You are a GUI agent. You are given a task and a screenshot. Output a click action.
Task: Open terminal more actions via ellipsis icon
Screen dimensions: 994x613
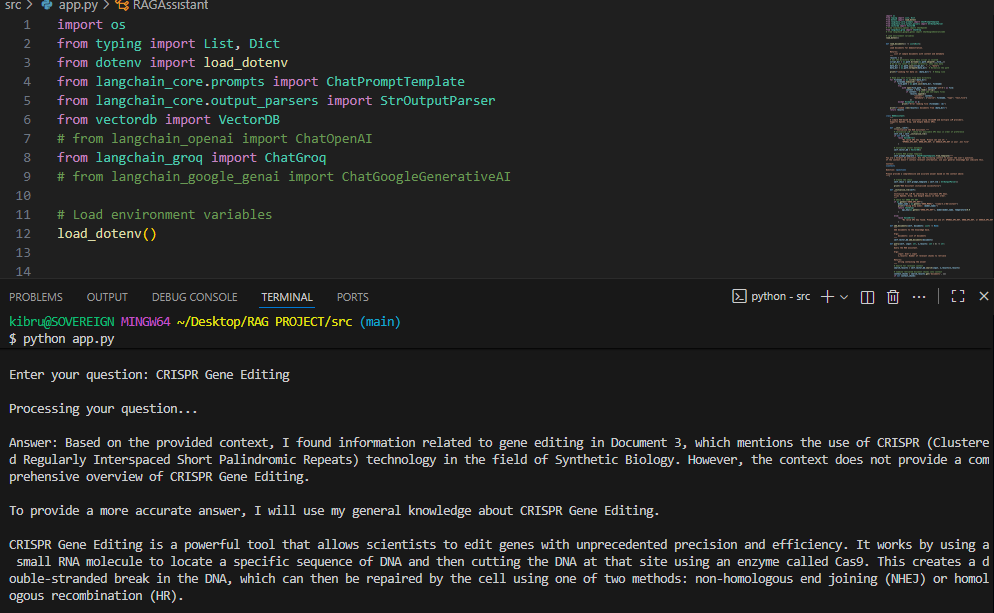pos(919,296)
